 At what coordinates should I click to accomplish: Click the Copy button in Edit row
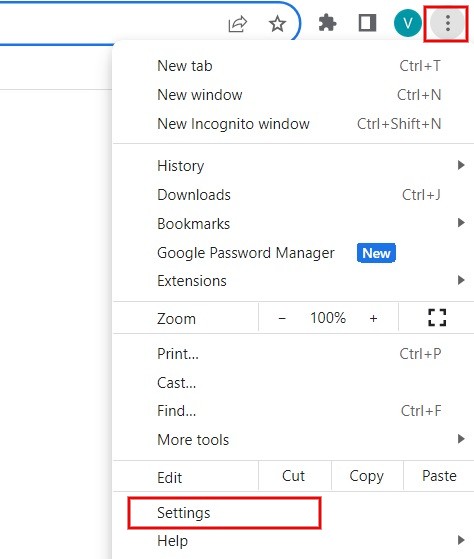click(367, 476)
